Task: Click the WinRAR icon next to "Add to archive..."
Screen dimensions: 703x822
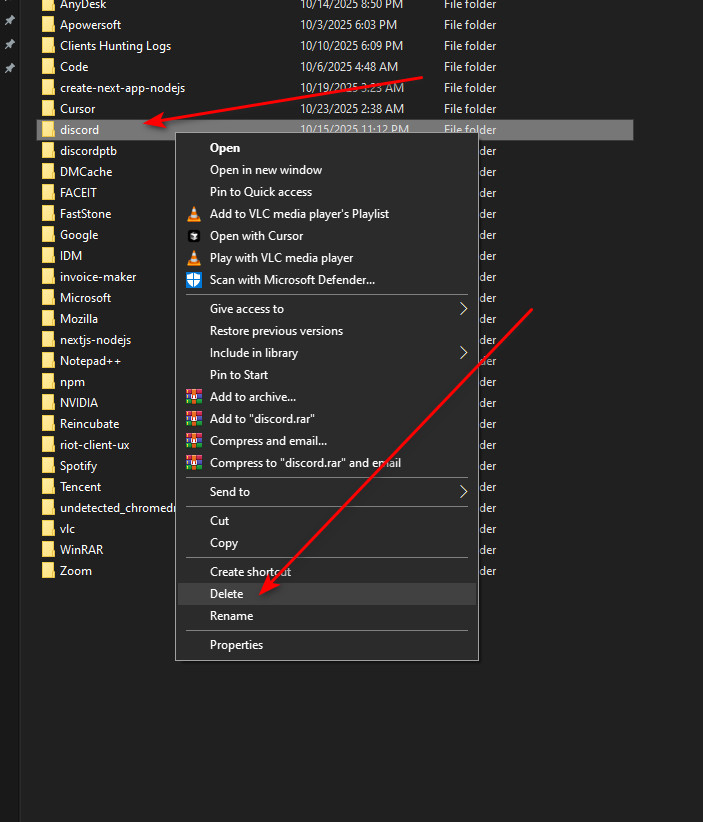Action: coord(193,397)
